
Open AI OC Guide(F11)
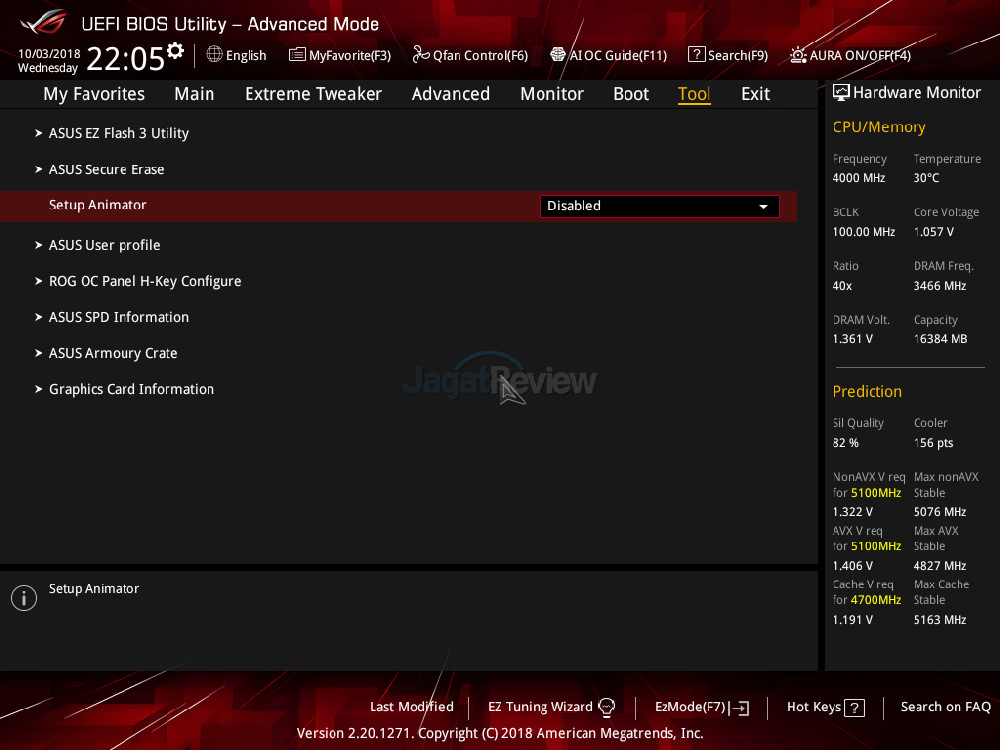[618, 55]
